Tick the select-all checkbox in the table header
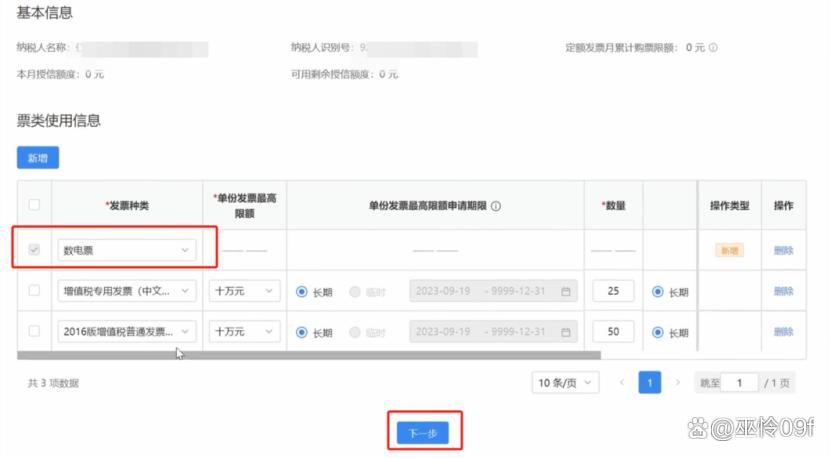 pyautogui.click(x=34, y=205)
